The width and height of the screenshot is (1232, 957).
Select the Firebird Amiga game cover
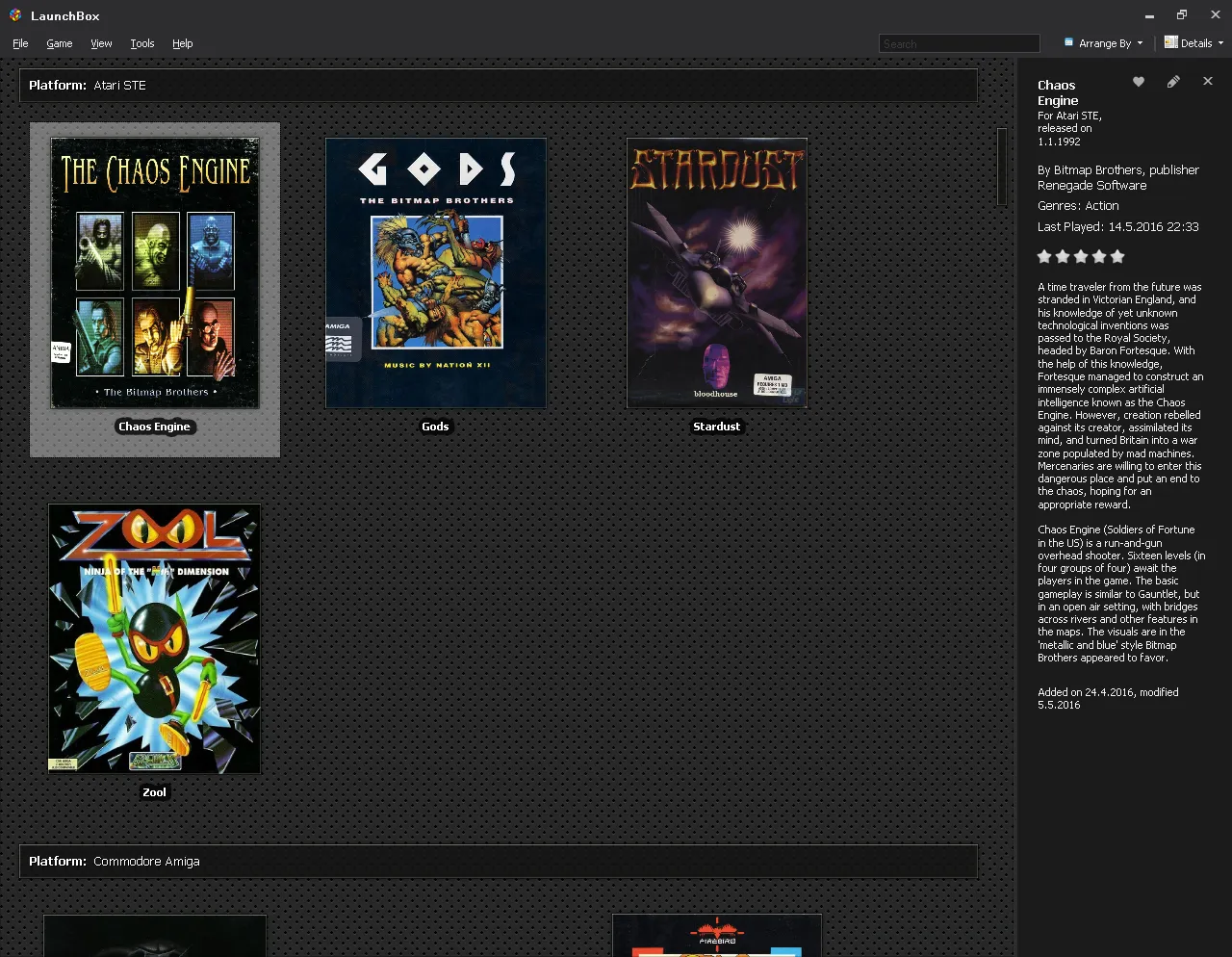[717, 936]
